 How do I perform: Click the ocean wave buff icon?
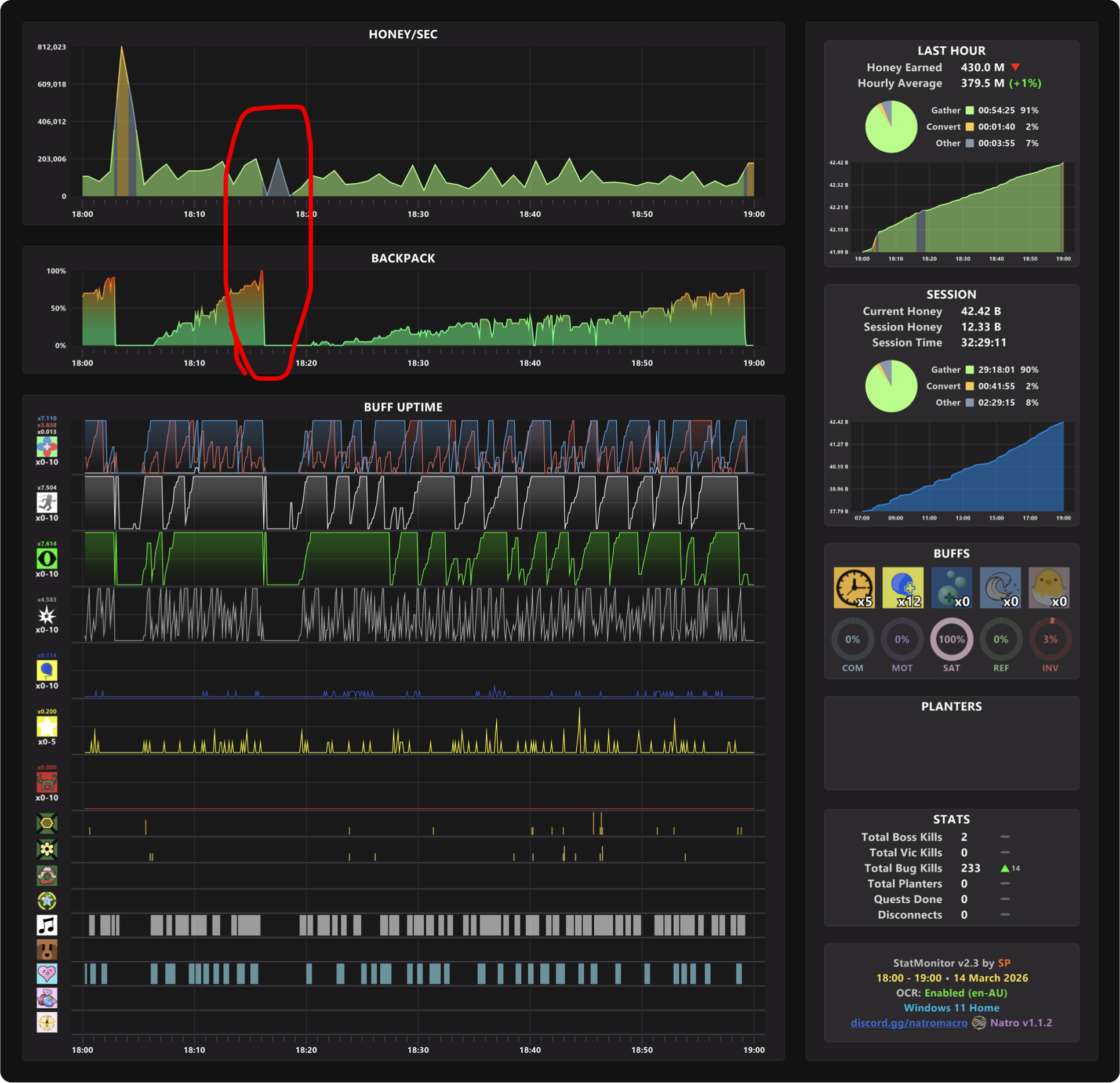(x=1000, y=587)
